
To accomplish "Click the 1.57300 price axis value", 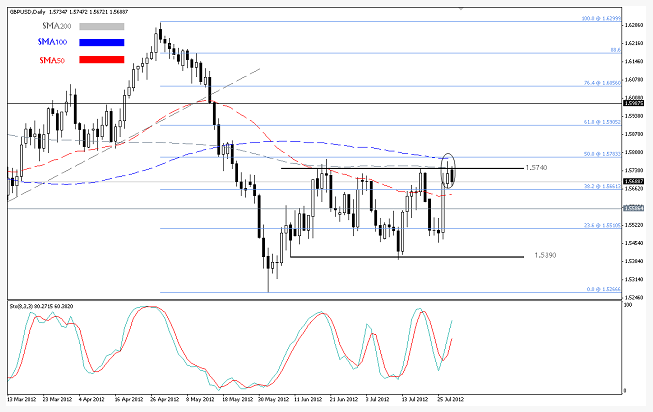I will tap(634, 170).
